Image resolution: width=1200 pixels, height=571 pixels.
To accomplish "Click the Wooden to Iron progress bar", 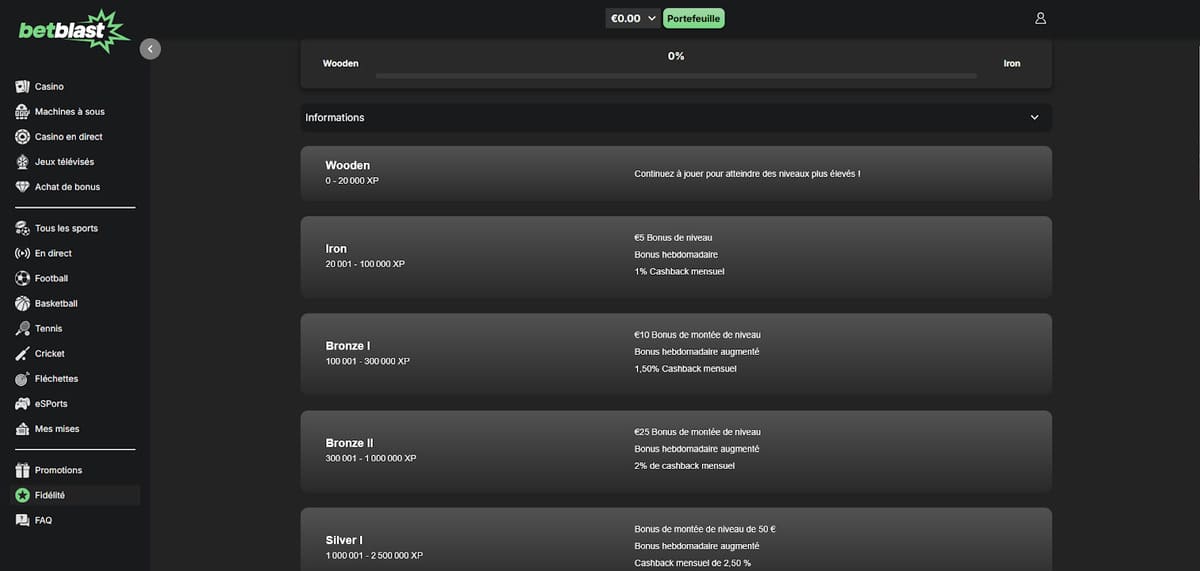I will pyautogui.click(x=676, y=76).
